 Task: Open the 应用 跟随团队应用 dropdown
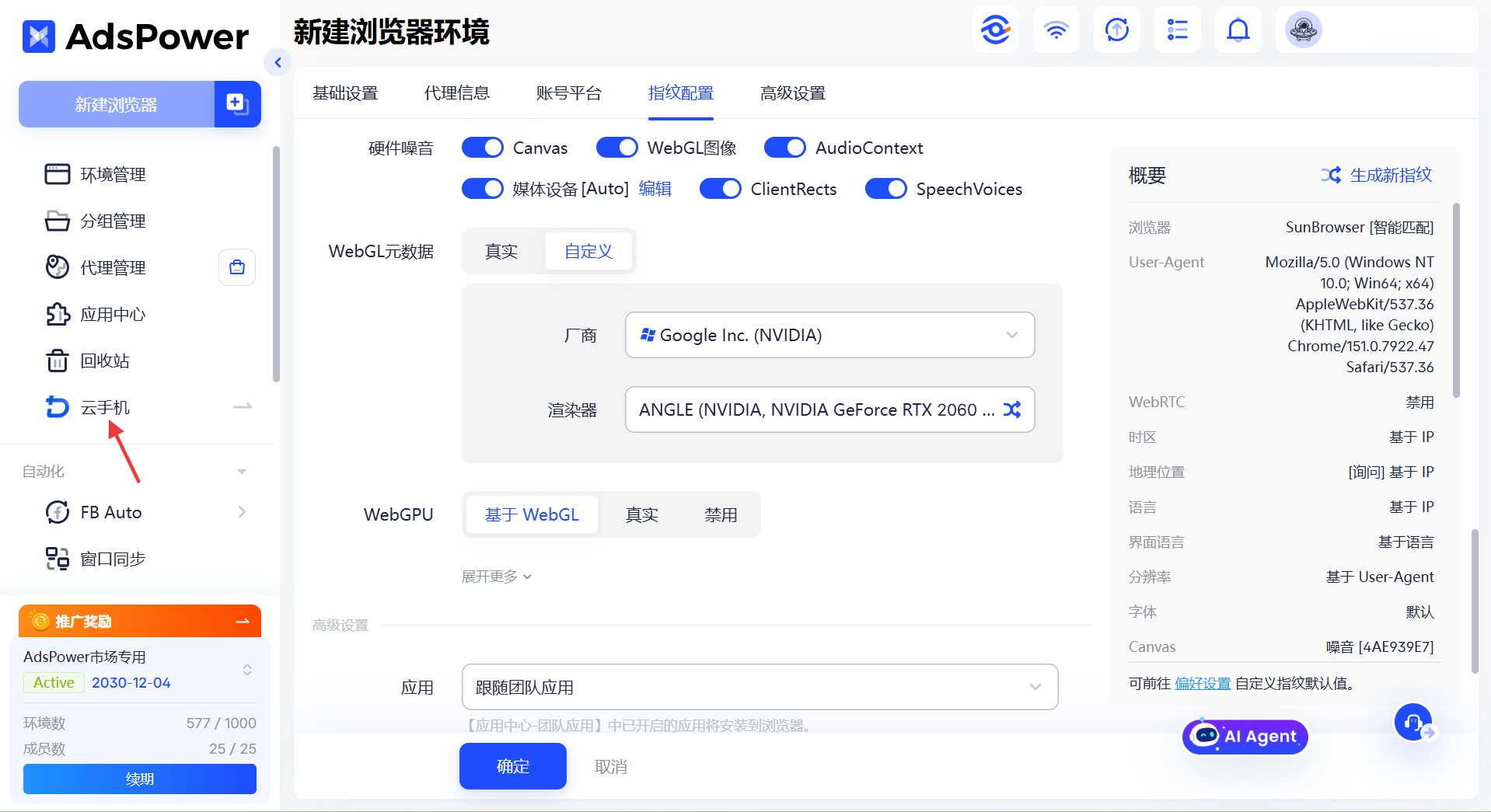pyautogui.click(x=759, y=687)
